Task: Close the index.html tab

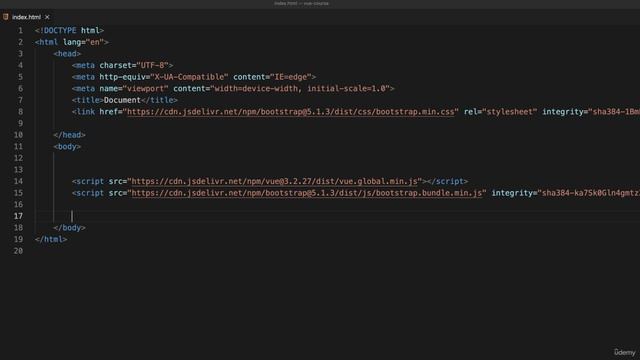Action: [x=47, y=17]
